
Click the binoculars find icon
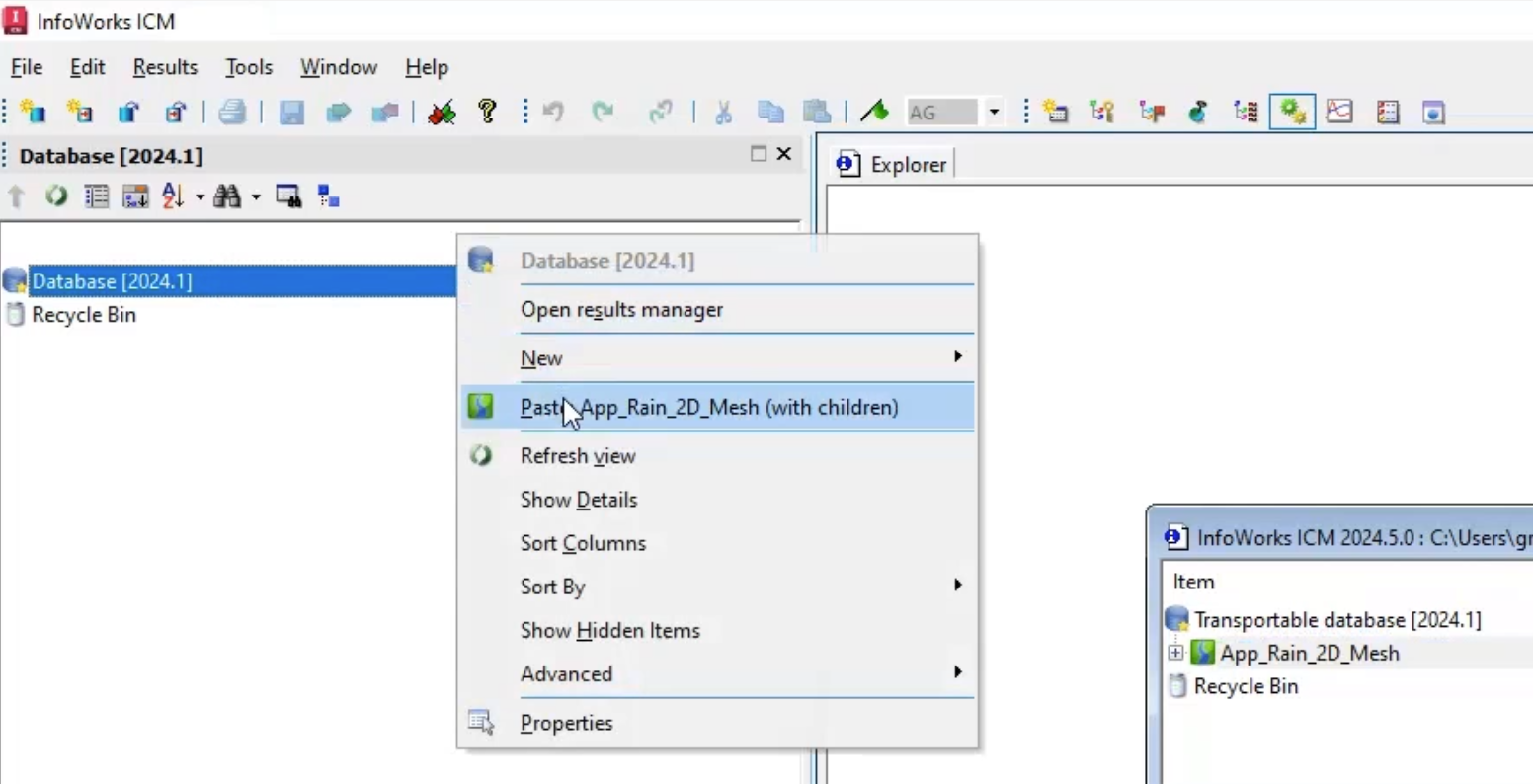click(x=228, y=196)
